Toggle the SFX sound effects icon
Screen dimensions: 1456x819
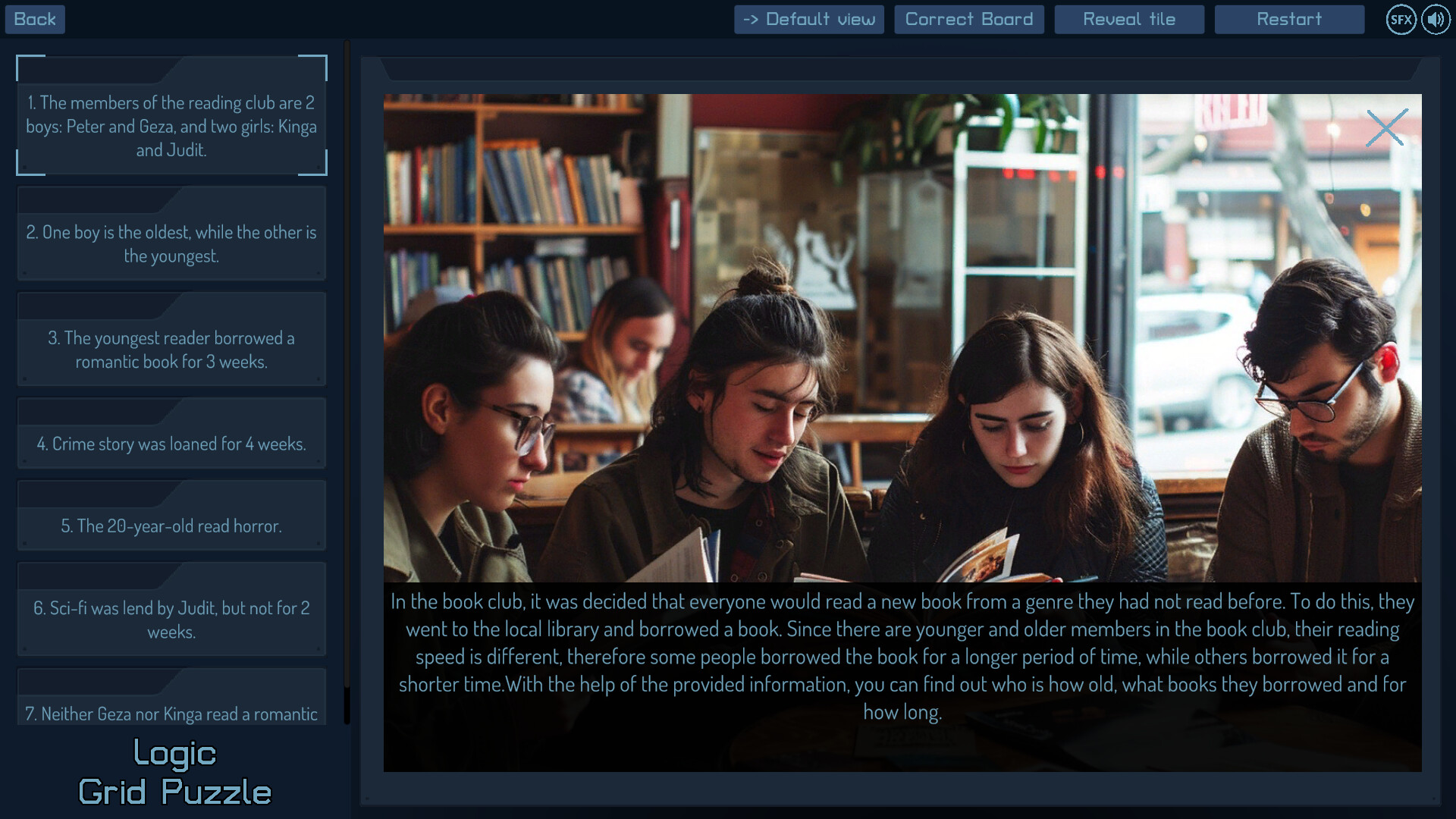(x=1401, y=19)
